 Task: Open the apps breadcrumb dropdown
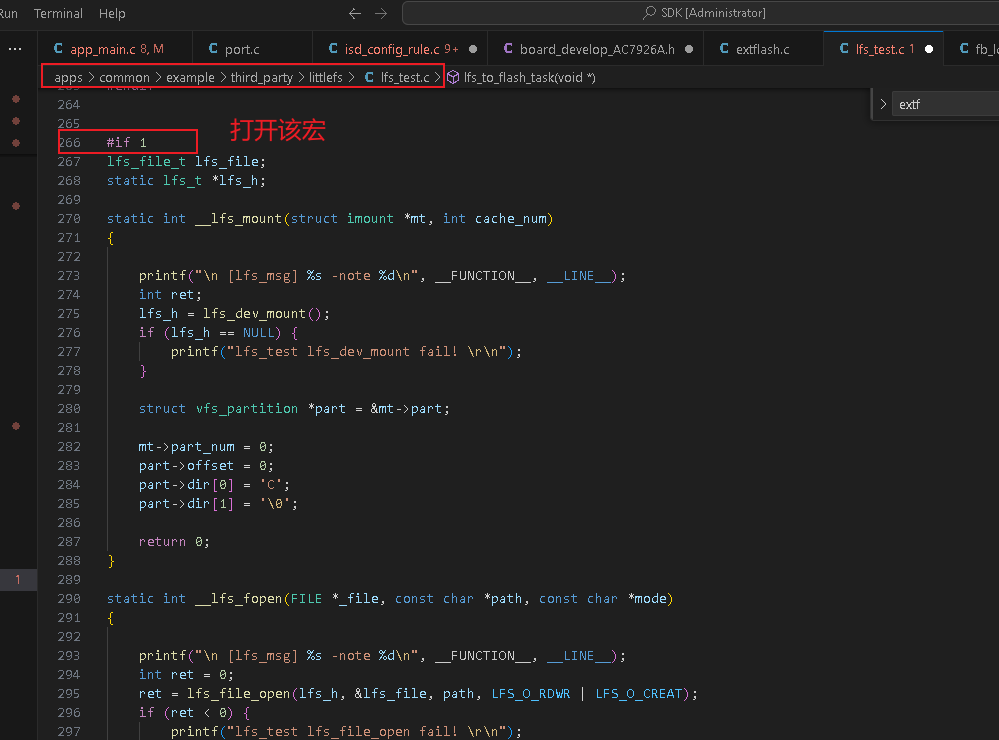(68, 77)
